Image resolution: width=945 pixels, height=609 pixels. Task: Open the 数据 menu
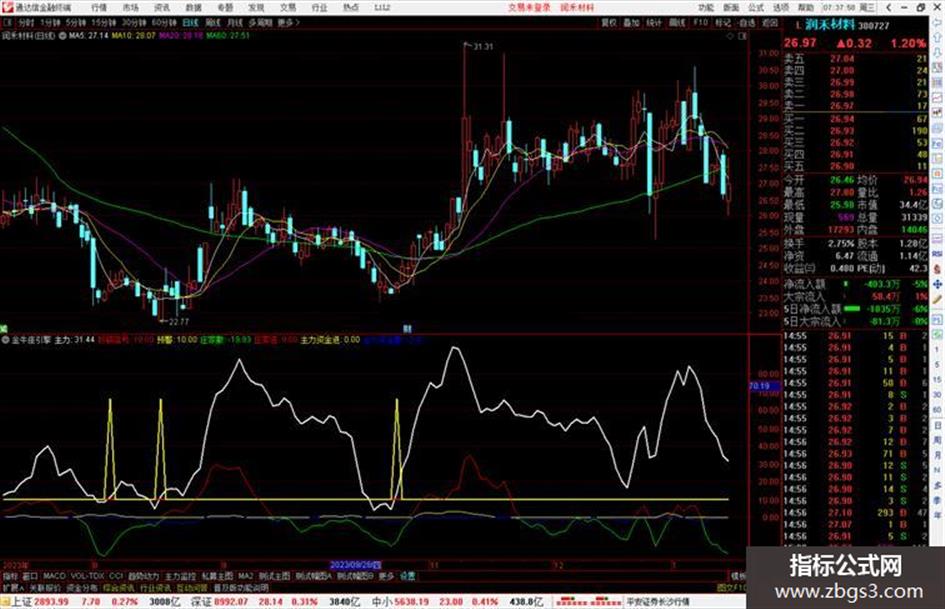[x=193, y=7]
